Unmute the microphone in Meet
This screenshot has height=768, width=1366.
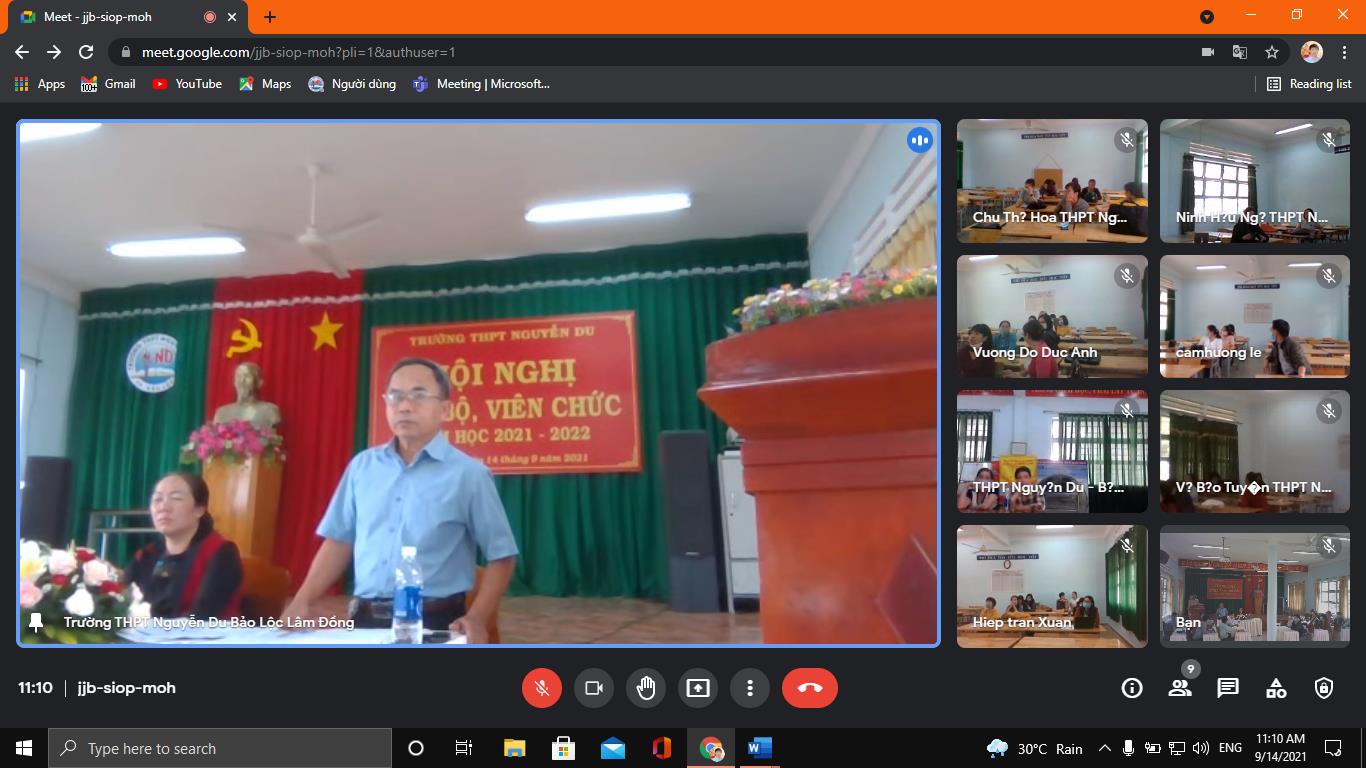pos(542,687)
